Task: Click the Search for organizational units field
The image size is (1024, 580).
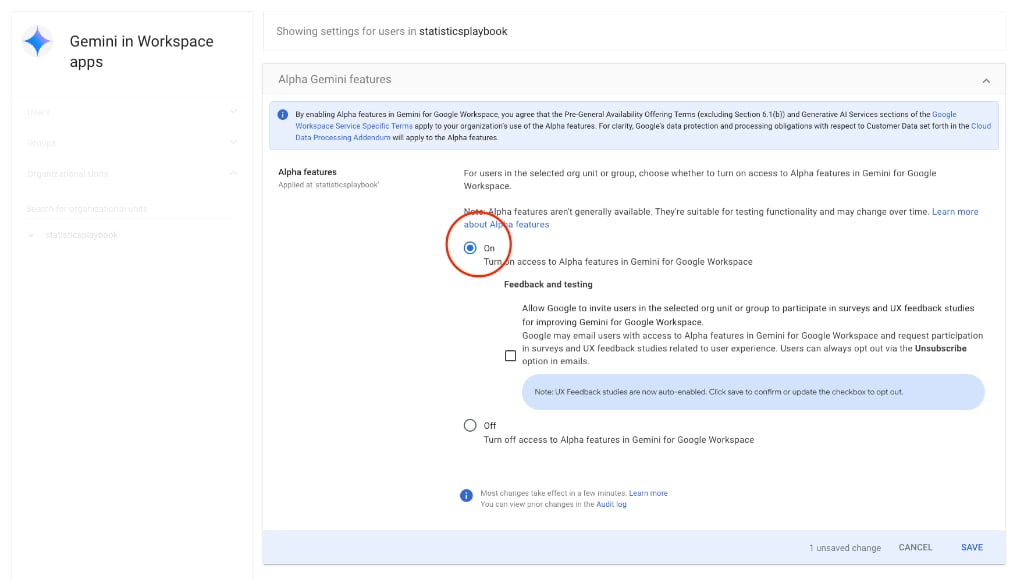Action: point(131,209)
